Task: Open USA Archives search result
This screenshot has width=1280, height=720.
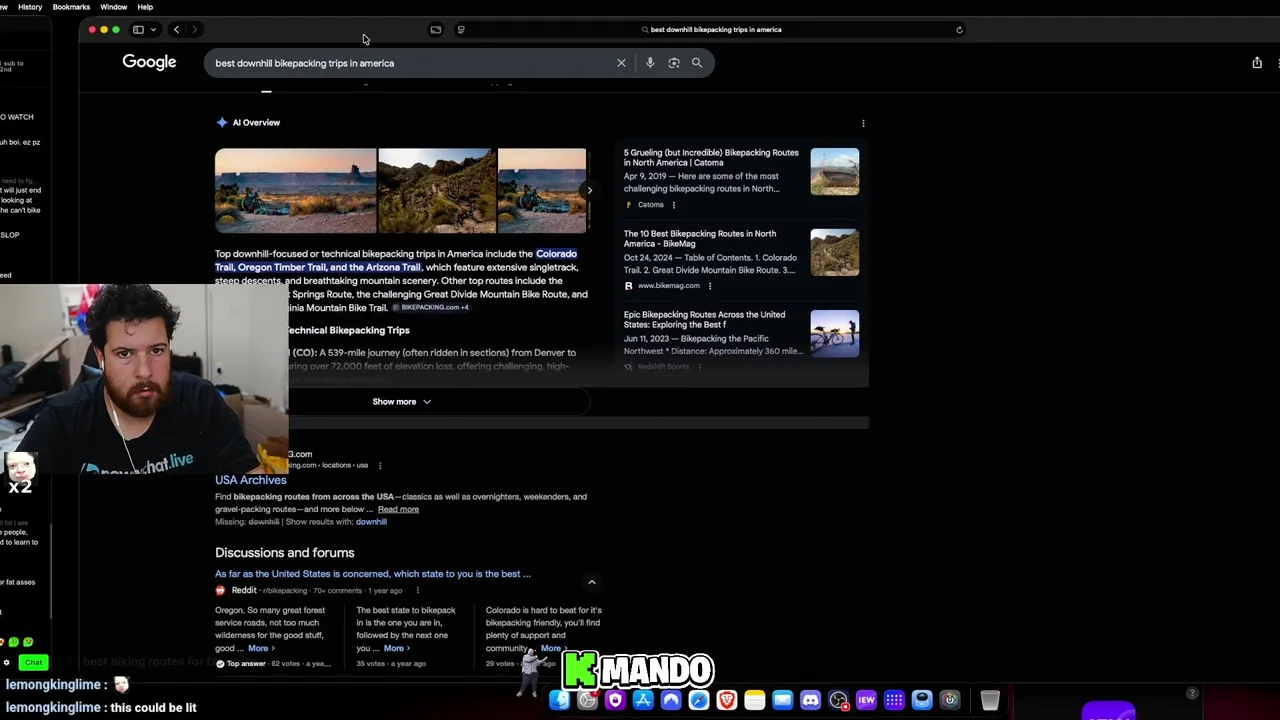Action: point(250,480)
